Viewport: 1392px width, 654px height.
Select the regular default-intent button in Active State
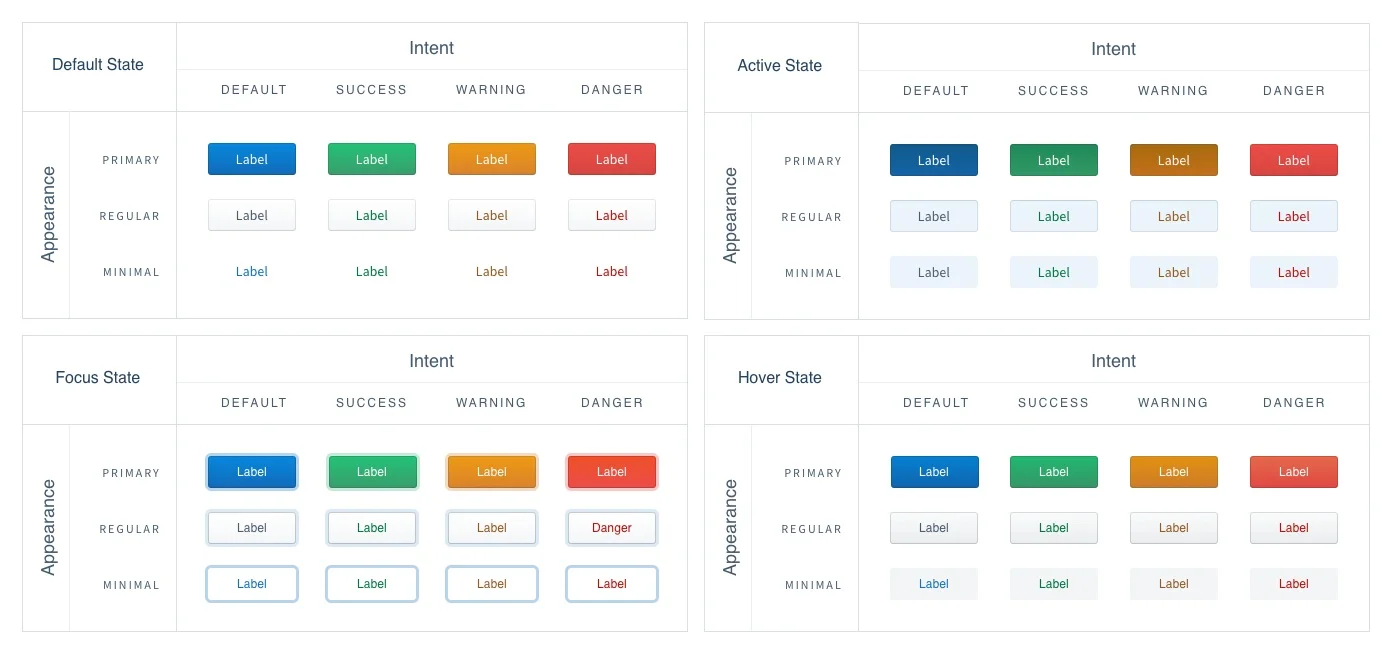click(934, 216)
